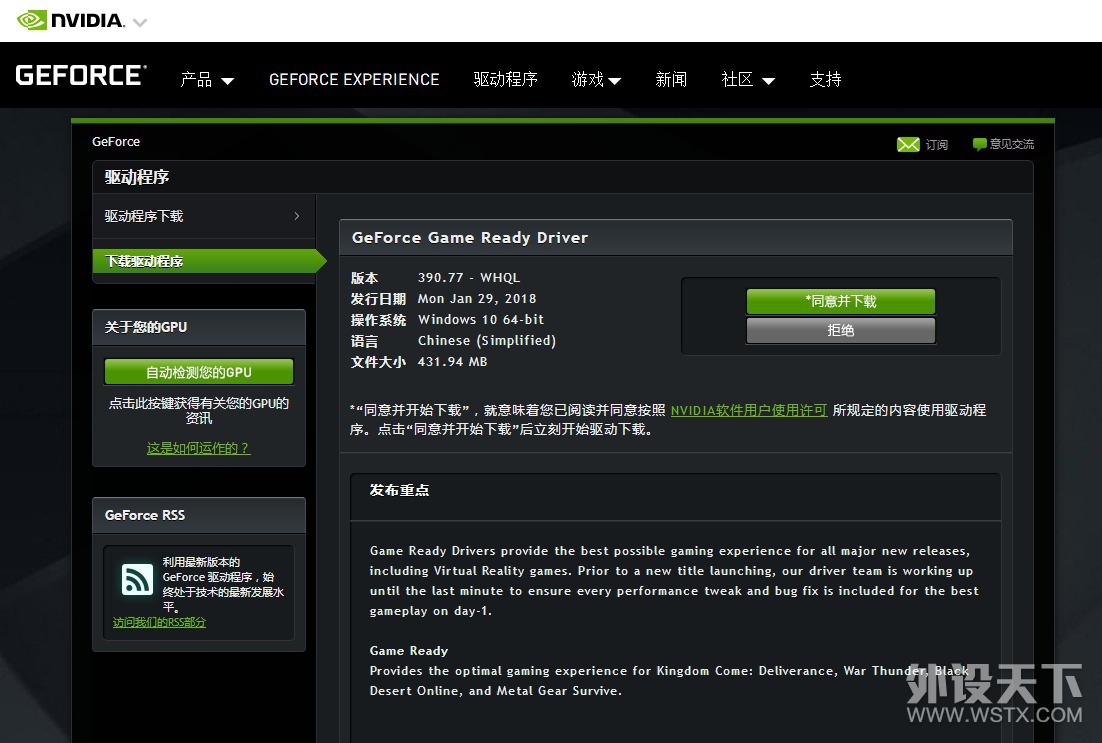The image size is (1102, 743).
Task: Click the gray 拒绝 button
Action: (841, 330)
